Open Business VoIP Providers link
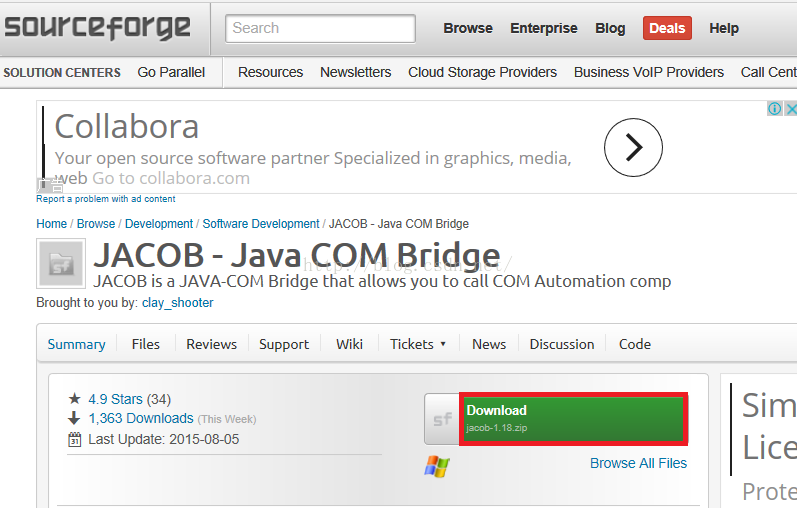 click(649, 72)
